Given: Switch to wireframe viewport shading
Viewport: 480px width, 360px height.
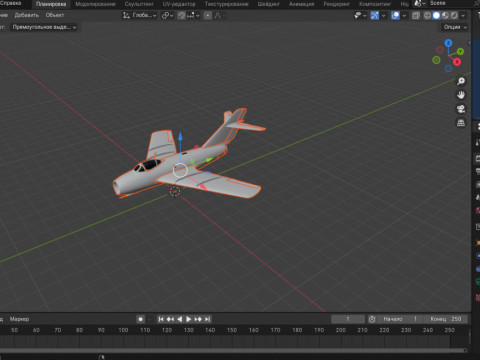Looking at the screenshot, I should point(427,16).
